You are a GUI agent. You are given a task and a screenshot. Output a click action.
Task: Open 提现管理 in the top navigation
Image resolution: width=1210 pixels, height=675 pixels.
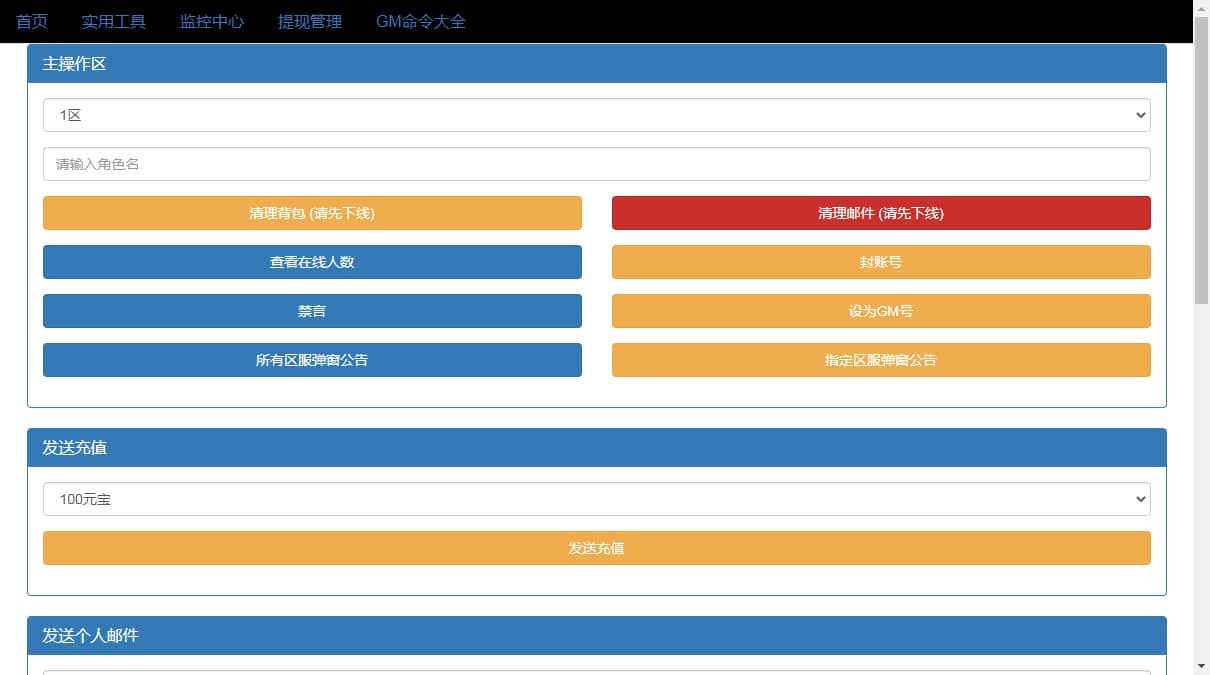(x=309, y=21)
